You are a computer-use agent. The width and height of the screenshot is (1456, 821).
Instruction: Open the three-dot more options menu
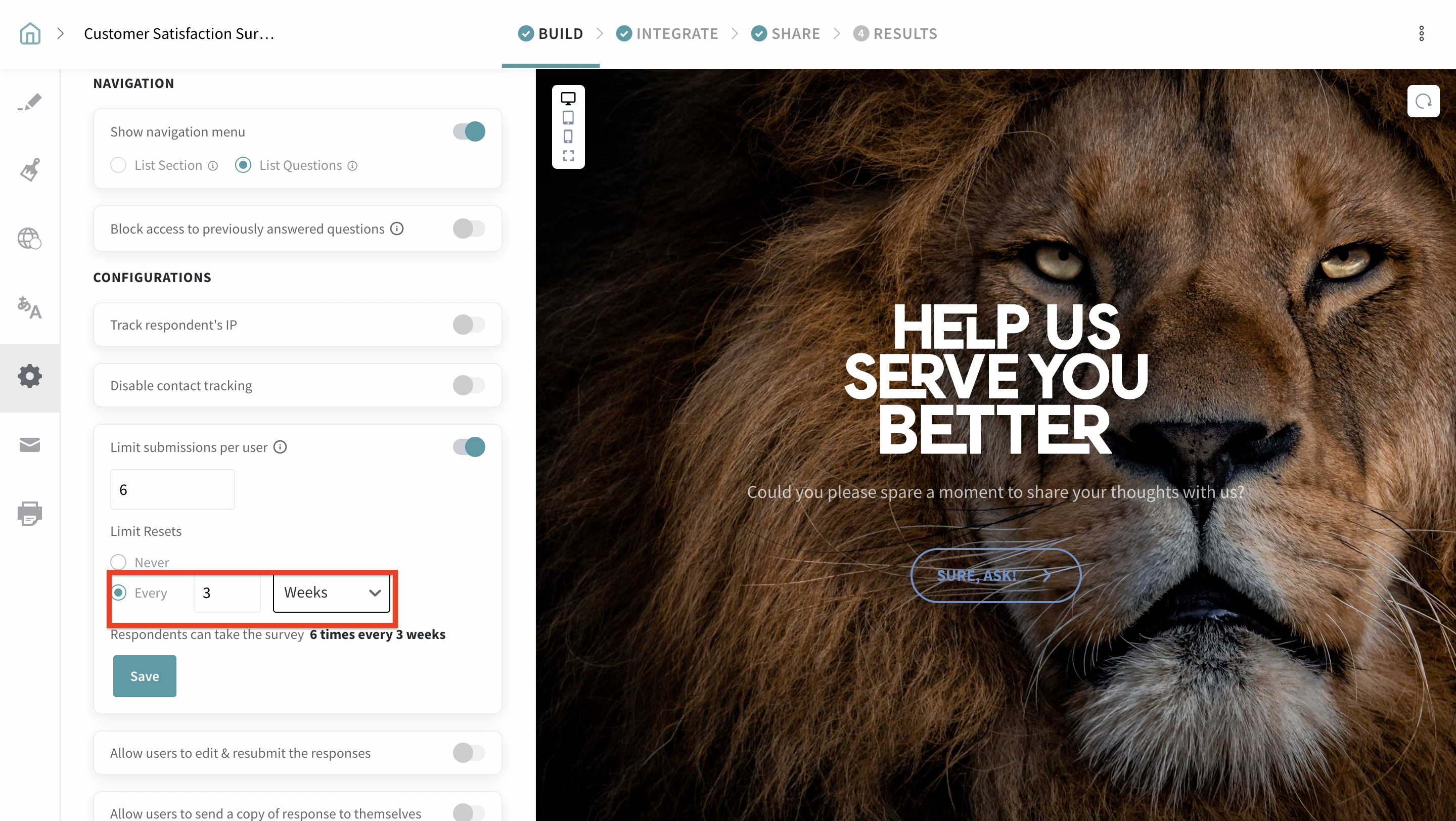click(x=1421, y=33)
